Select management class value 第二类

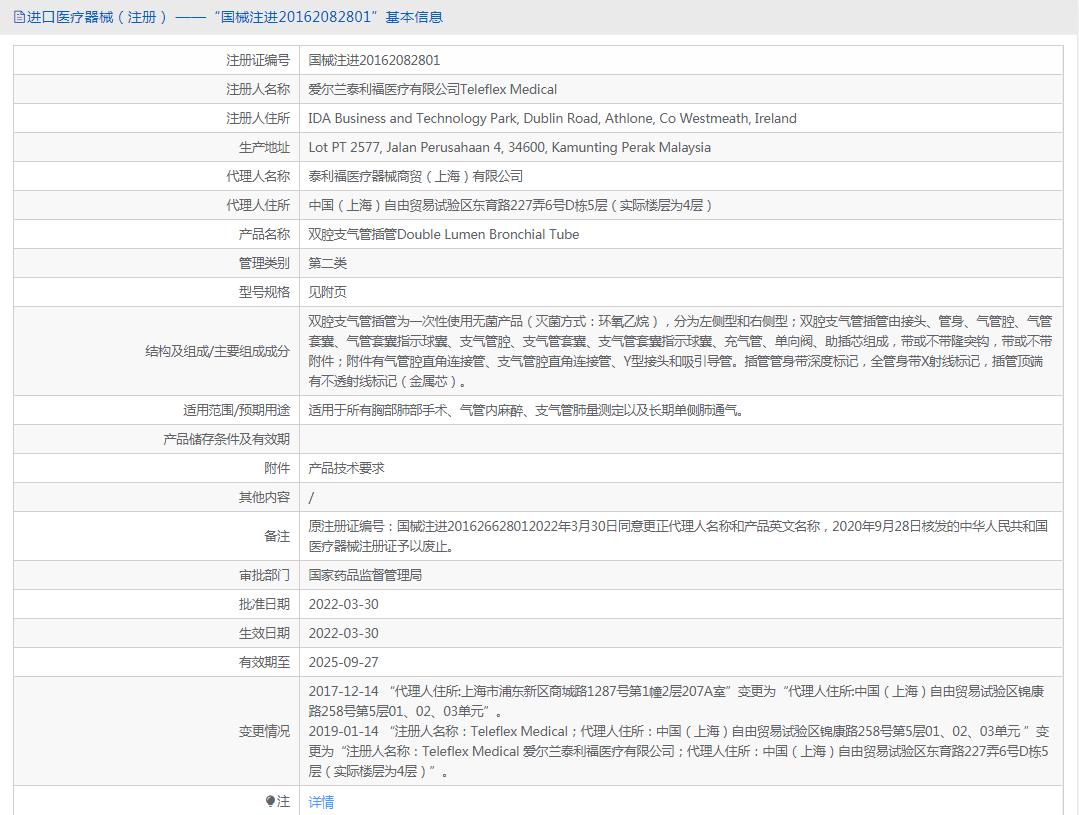click(328, 263)
